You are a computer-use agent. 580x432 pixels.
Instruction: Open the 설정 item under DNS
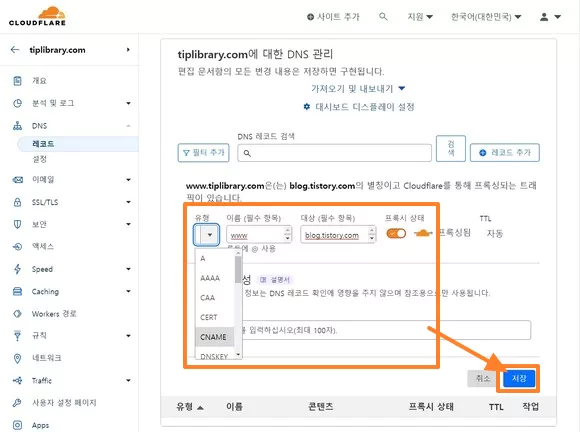pyautogui.click(x=40, y=159)
